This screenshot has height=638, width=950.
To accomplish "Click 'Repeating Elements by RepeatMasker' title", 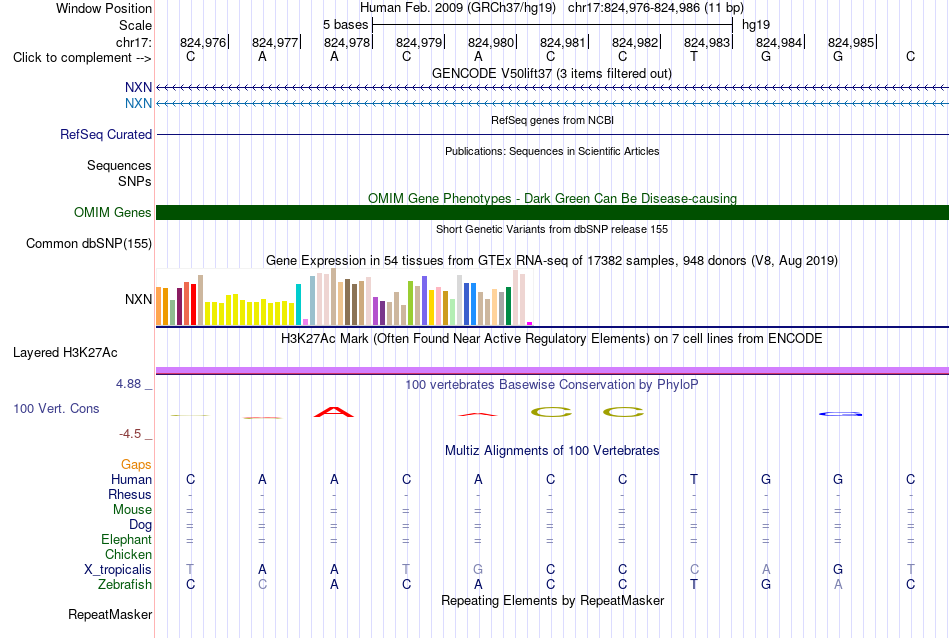I will [x=552, y=600].
